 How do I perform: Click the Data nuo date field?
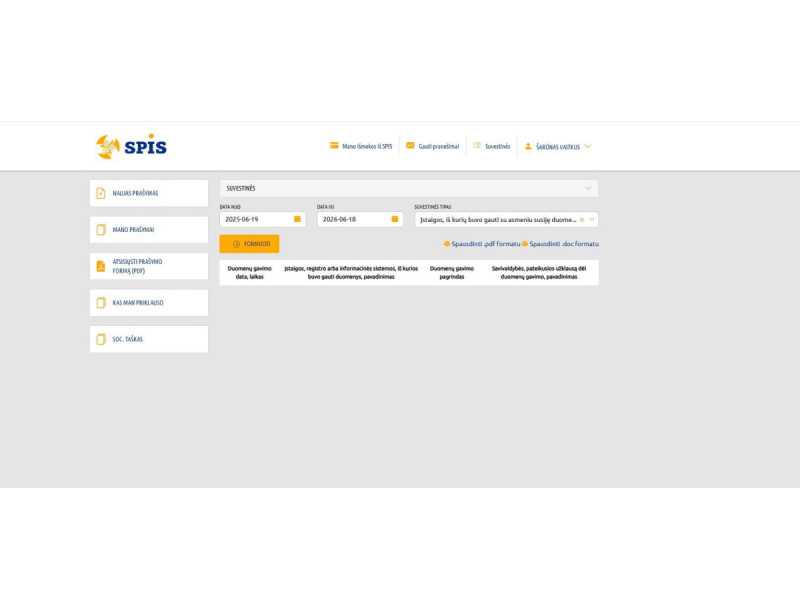263,219
